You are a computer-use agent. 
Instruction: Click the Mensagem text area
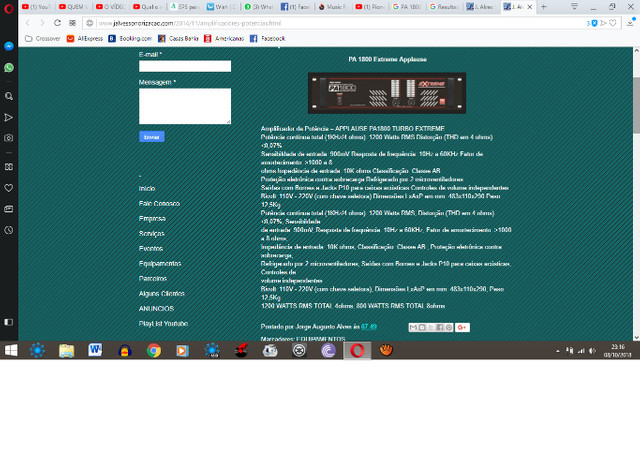click(185, 106)
